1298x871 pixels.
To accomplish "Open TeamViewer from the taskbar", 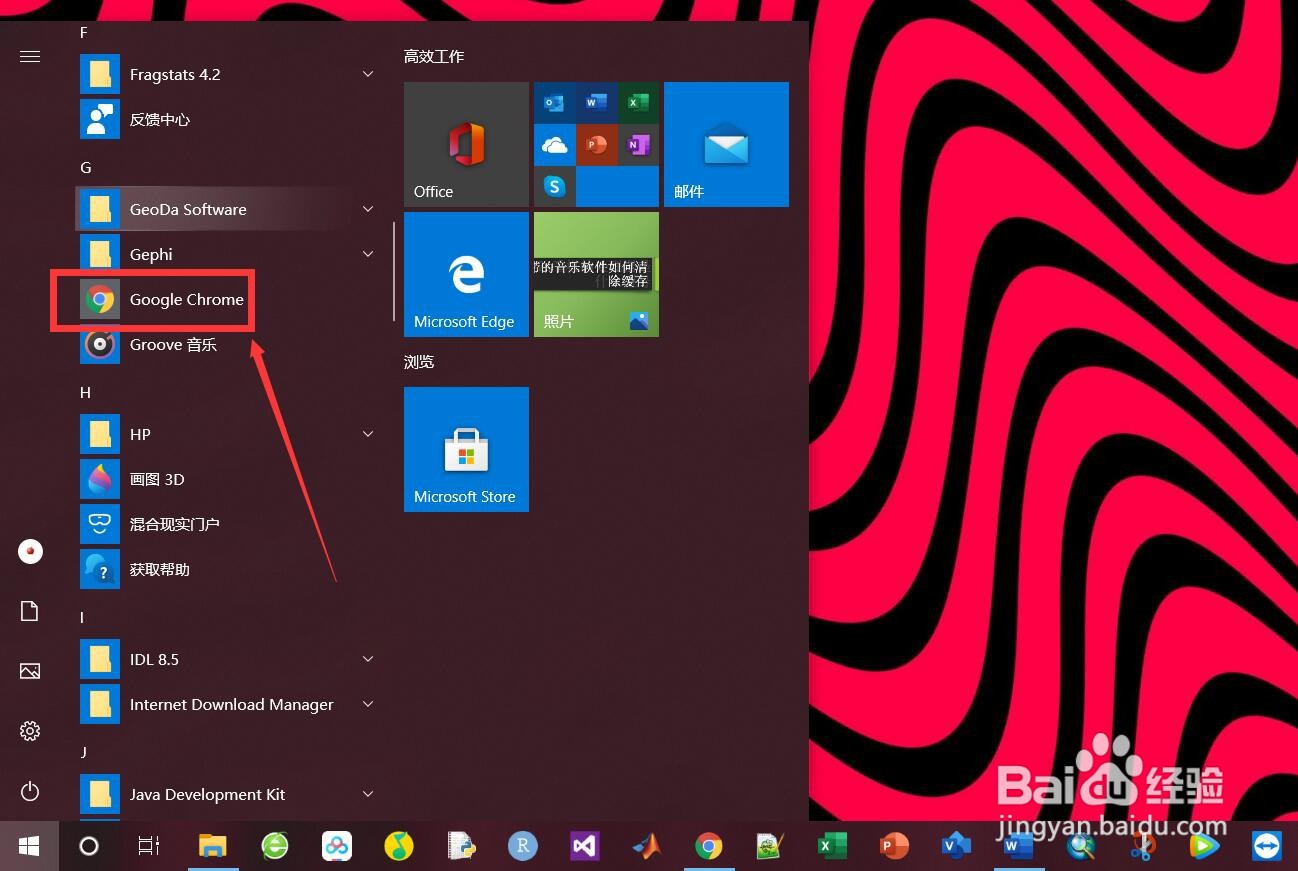I will (1266, 846).
